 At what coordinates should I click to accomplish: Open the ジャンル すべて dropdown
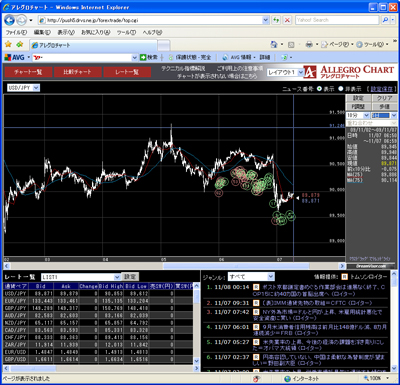point(251,277)
